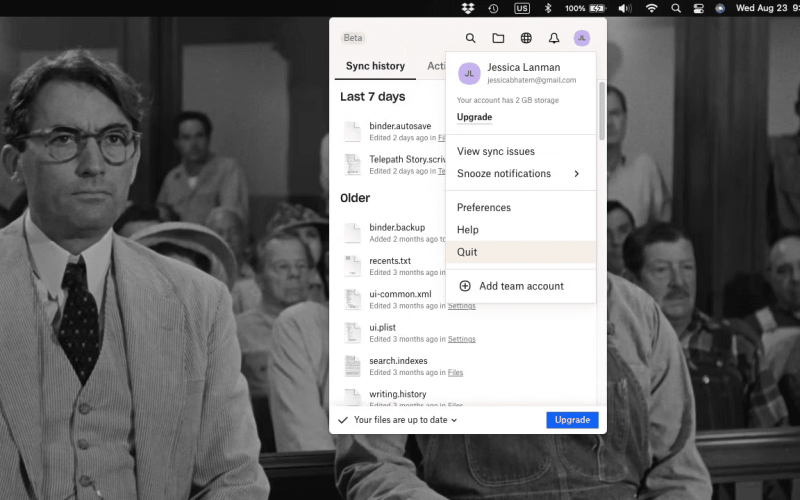This screenshot has width=800, height=500.
Task: Open Settings link under ui-common.xml
Action: (x=461, y=306)
